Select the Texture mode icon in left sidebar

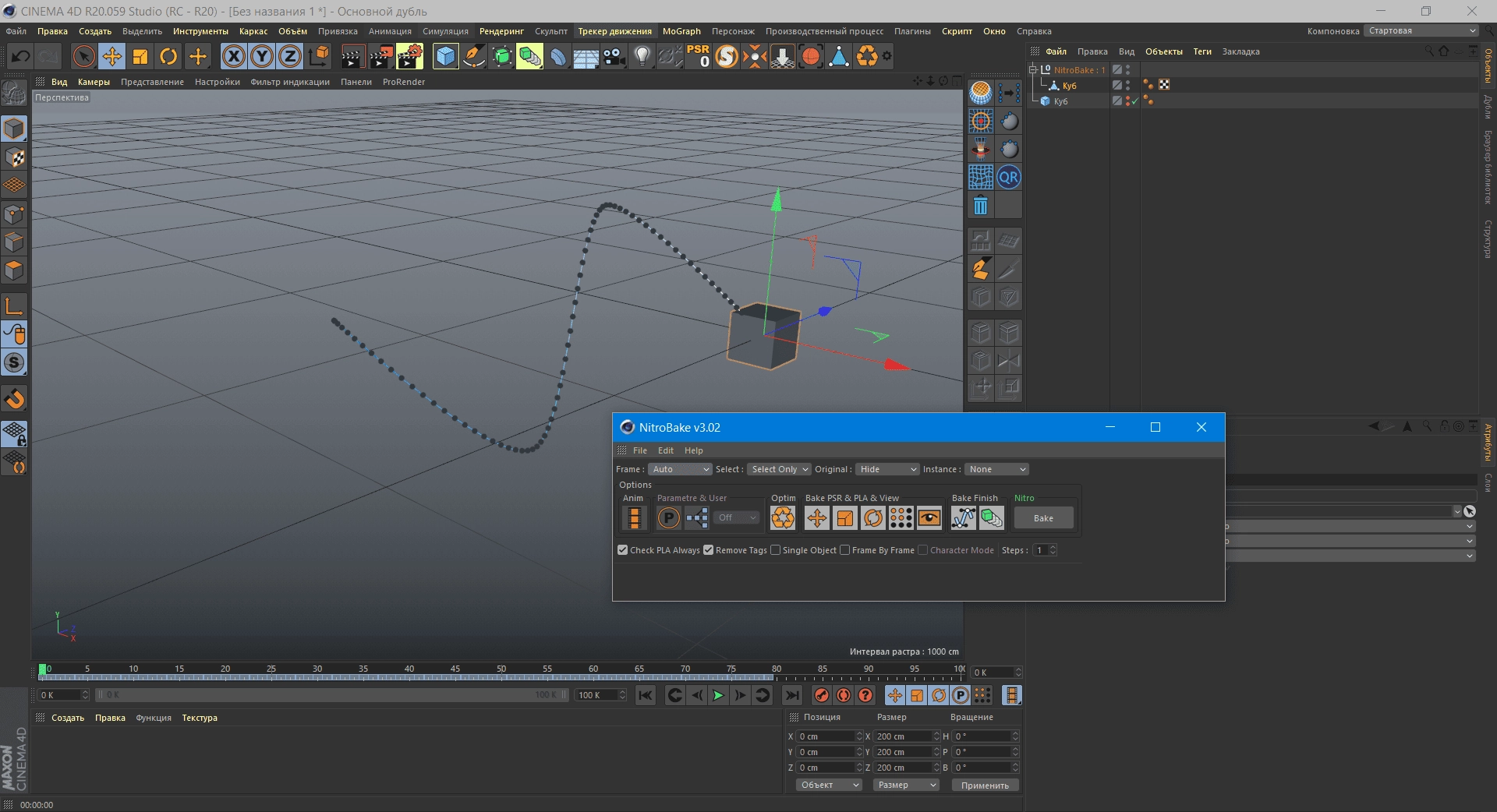[x=14, y=157]
